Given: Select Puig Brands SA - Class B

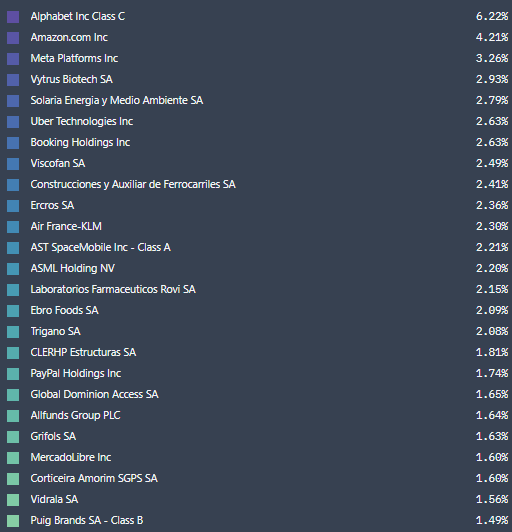Looking at the screenshot, I should coord(87,520).
